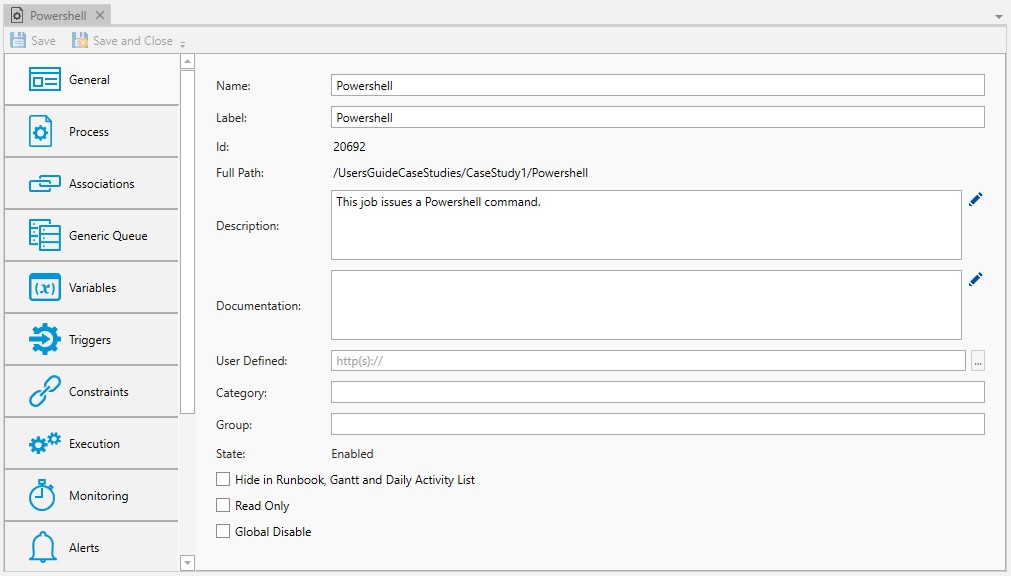The width and height of the screenshot is (1011, 576).
Task: Click the Save and Close button
Action: point(122,41)
